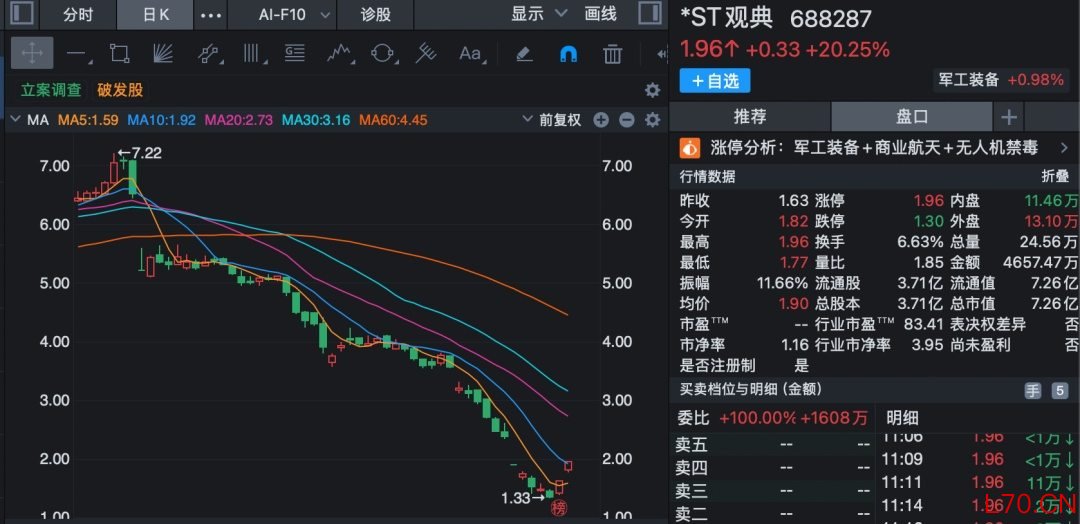The width and height of the screenshot is (1080, 524).
Task: Delete drawings with the trash icon
Action: pos(613,53)
